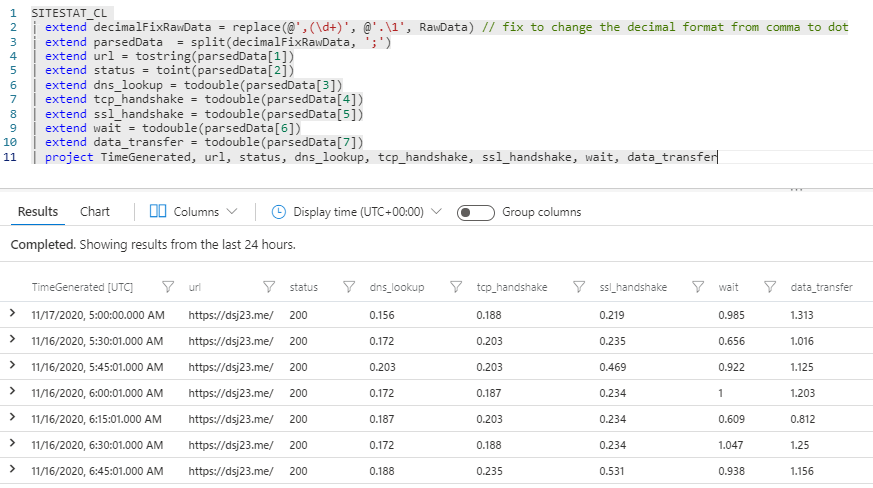873x488 pixels.
Task: Sort by data_transfer column header
Action: [820, 287]
